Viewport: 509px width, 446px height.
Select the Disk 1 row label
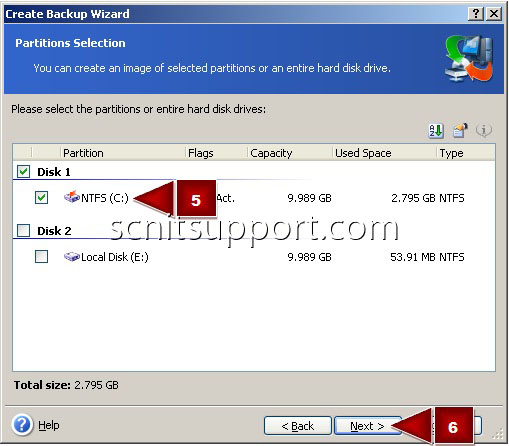[x=54, y=172]
